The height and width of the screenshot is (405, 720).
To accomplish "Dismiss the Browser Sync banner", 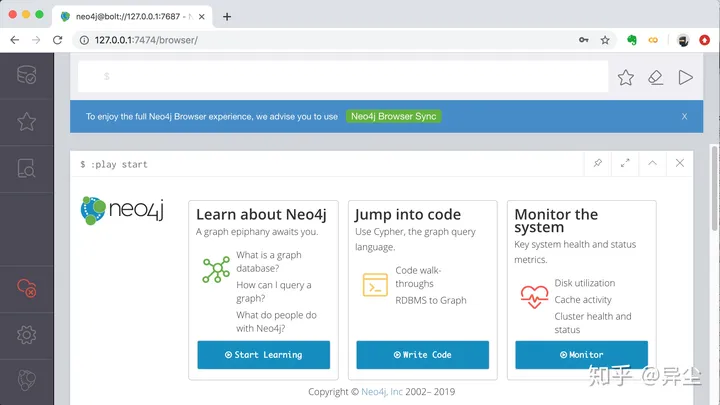I will [x=684, y=117].
